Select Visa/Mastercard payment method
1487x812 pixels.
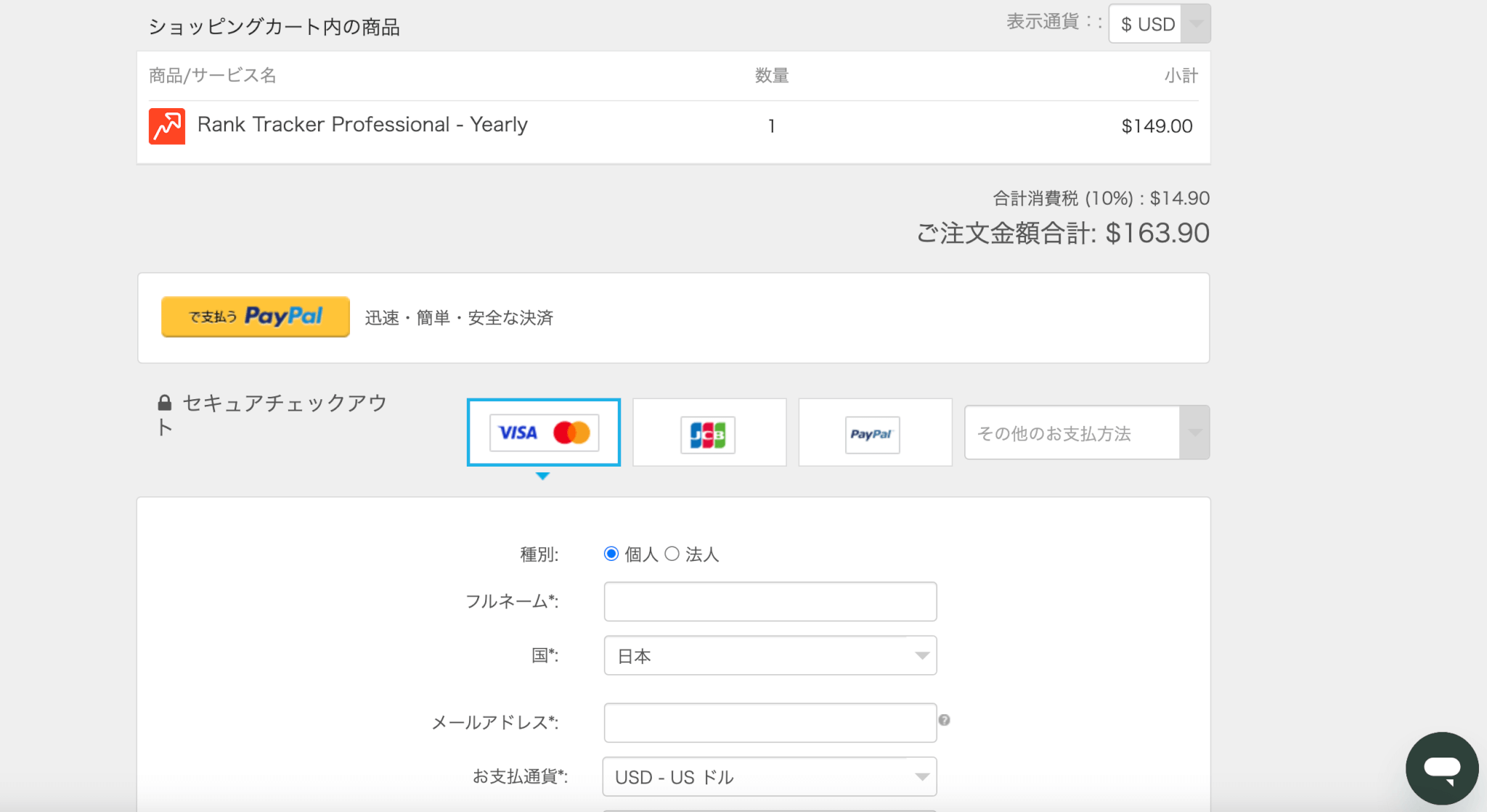tap(544, 432)
